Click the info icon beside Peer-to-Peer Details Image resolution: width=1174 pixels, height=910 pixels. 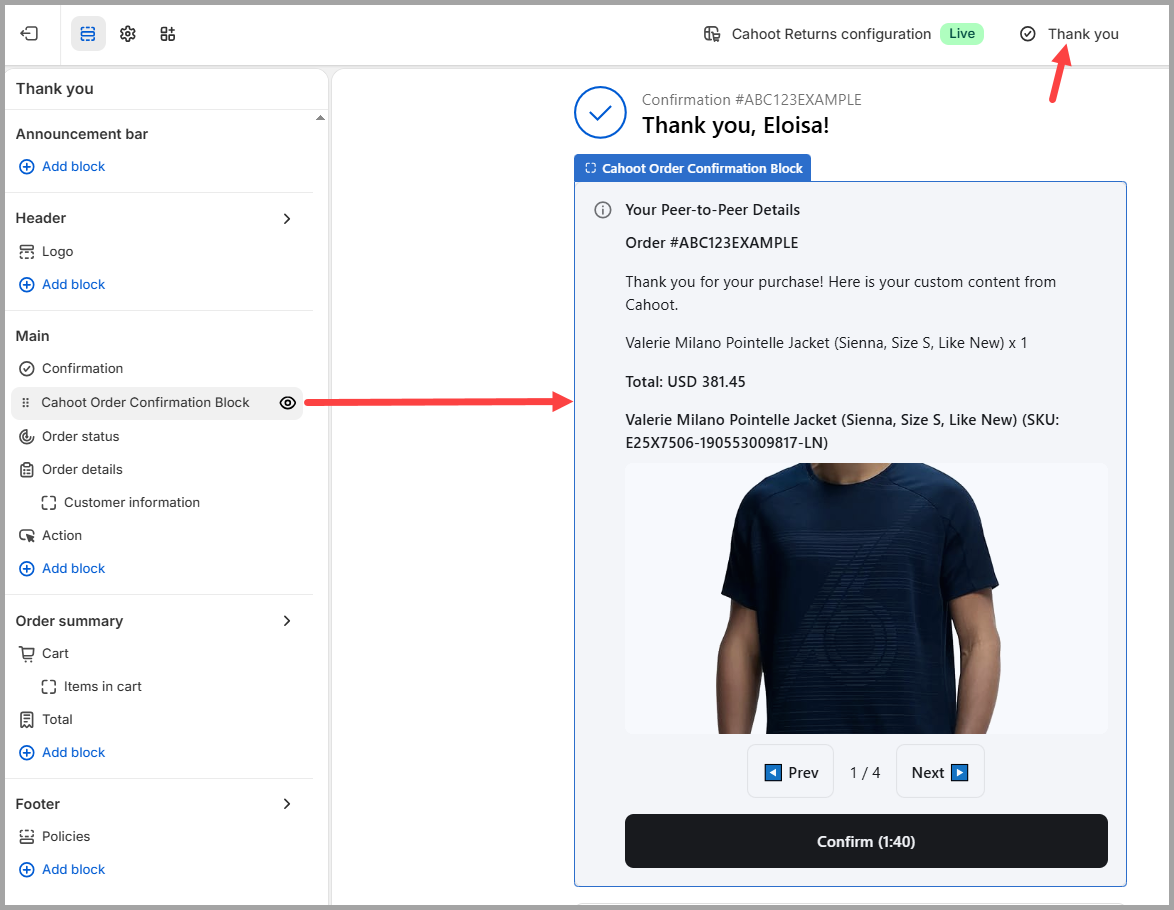603,210
